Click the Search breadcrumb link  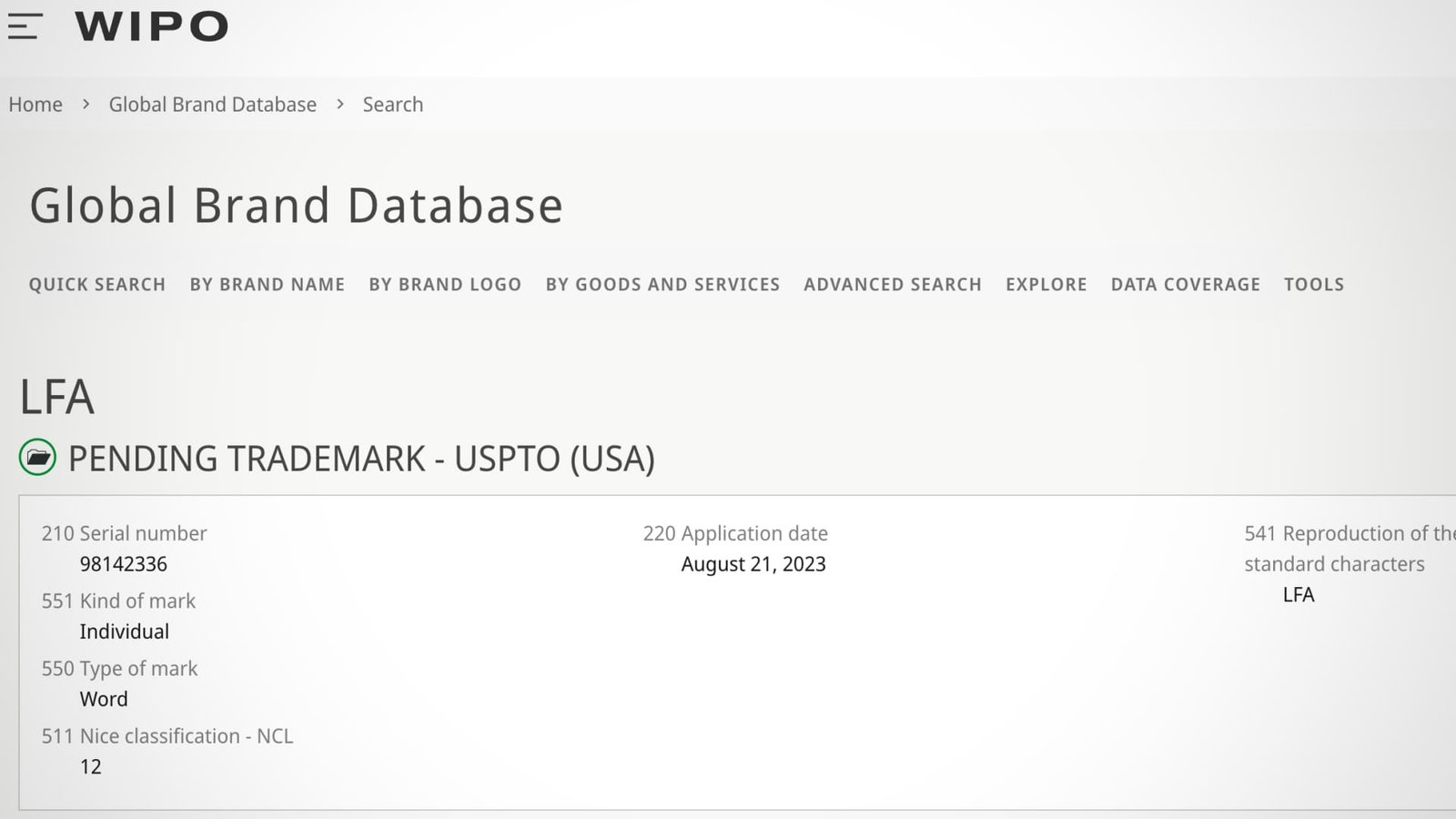[392, 105]
